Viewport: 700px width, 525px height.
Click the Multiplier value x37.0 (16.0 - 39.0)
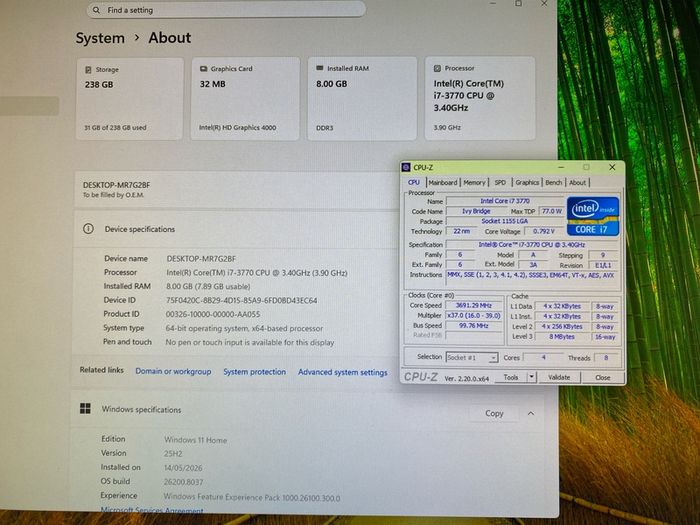click(473, 316)
